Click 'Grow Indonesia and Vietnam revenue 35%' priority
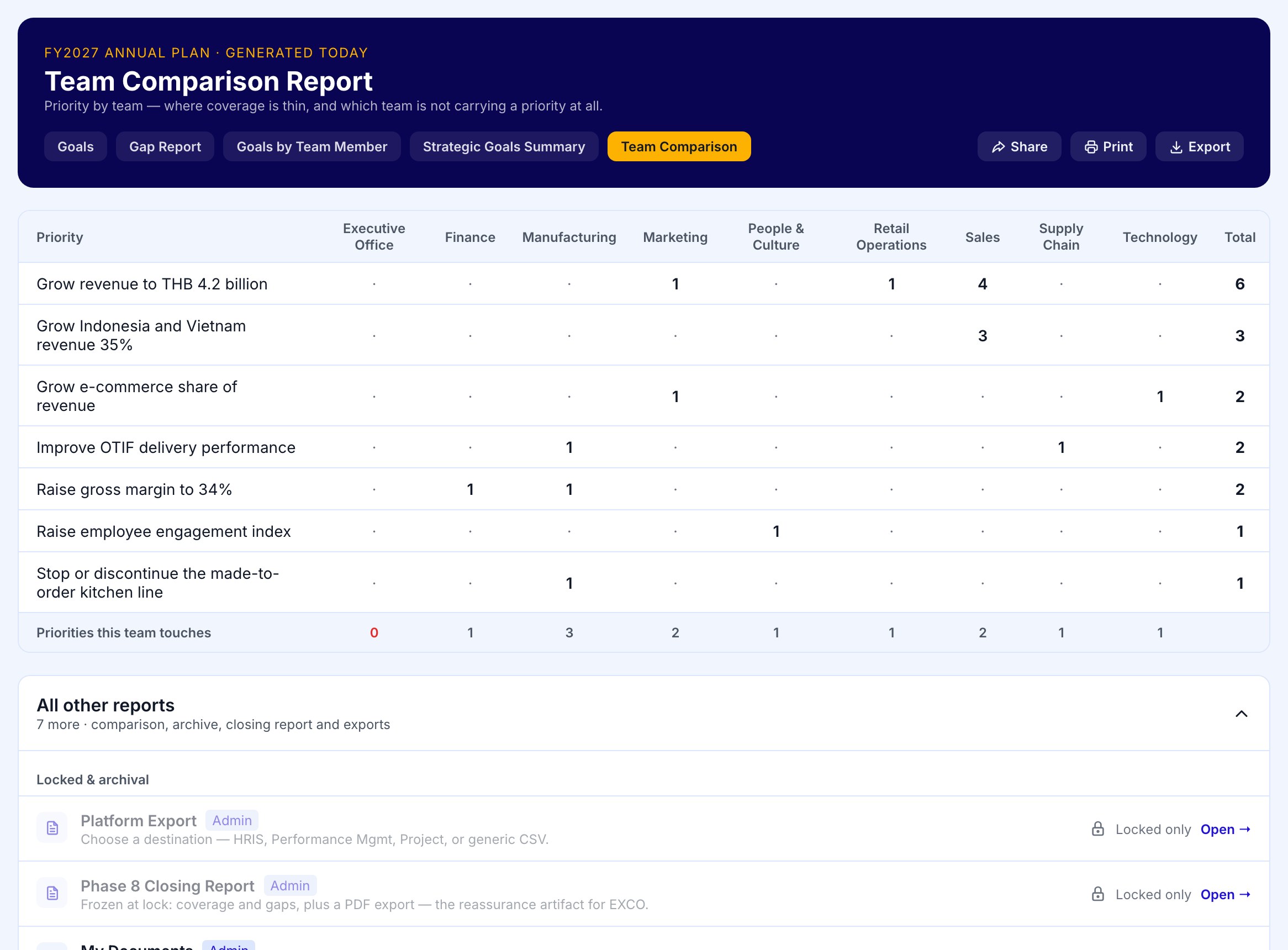1288x950 pixels. (141, 335)
